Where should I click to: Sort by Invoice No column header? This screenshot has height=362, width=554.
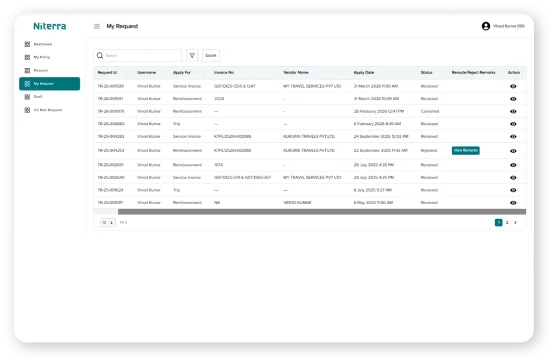click(224, 72)
